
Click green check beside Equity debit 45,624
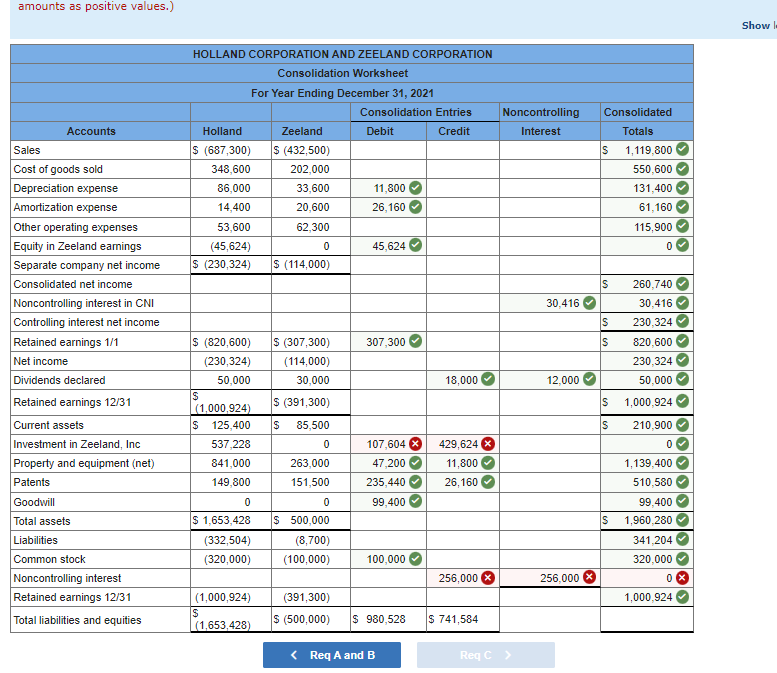pyautogui.click(x=415, y=245)
